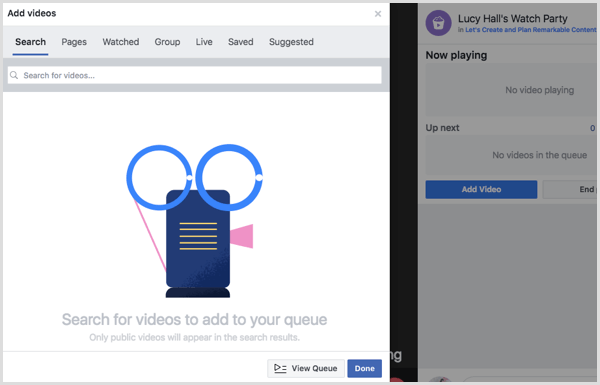
Task: Switch to the Search tab
Action: coord(30,42)
